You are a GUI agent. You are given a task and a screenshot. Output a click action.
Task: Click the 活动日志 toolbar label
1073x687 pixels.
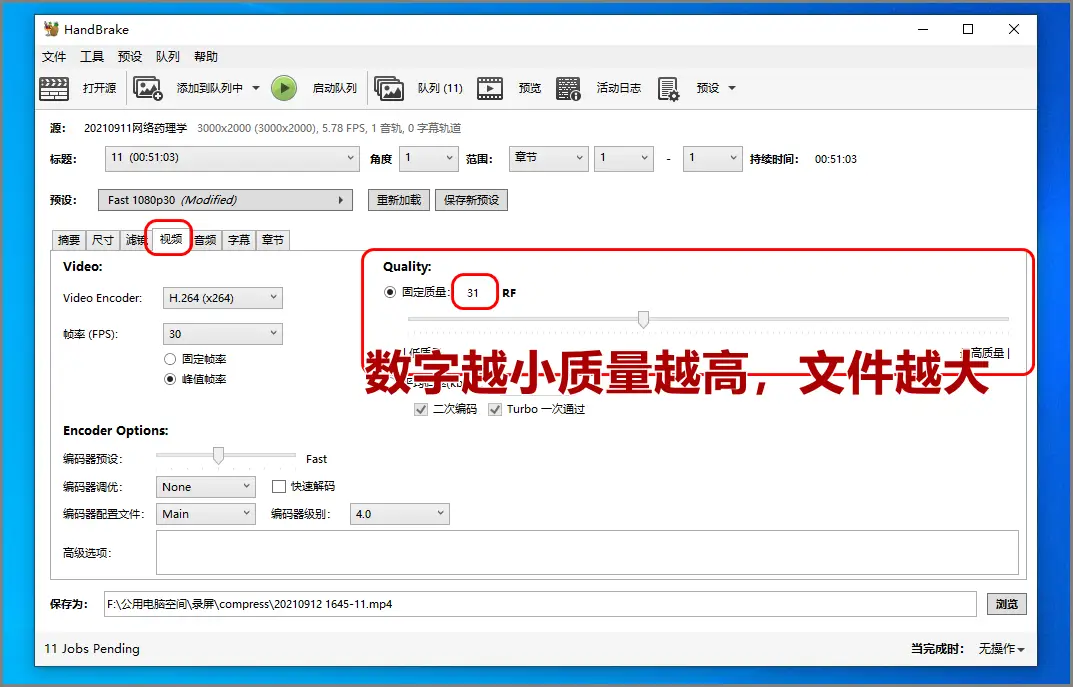pyautogui.click(x=619, y=88)
